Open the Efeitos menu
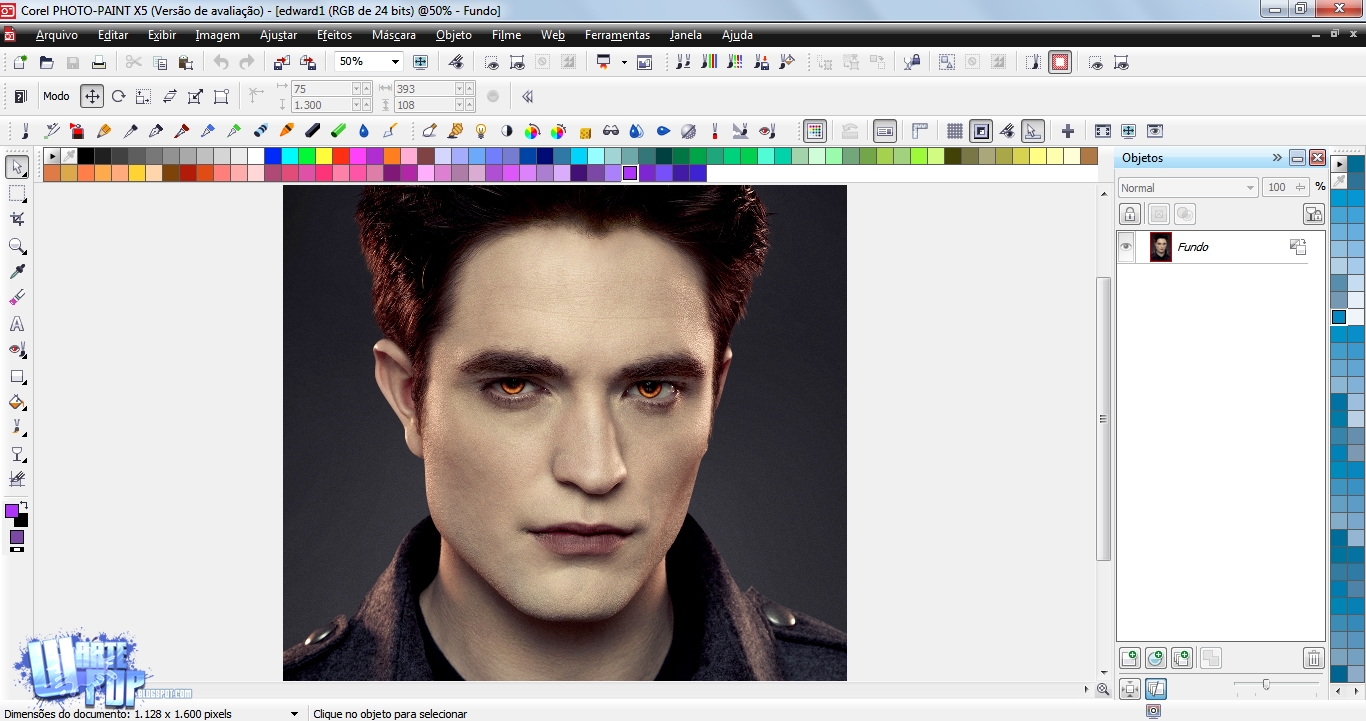The width and height of the screenshot is (1366, 721). point(334,35)
